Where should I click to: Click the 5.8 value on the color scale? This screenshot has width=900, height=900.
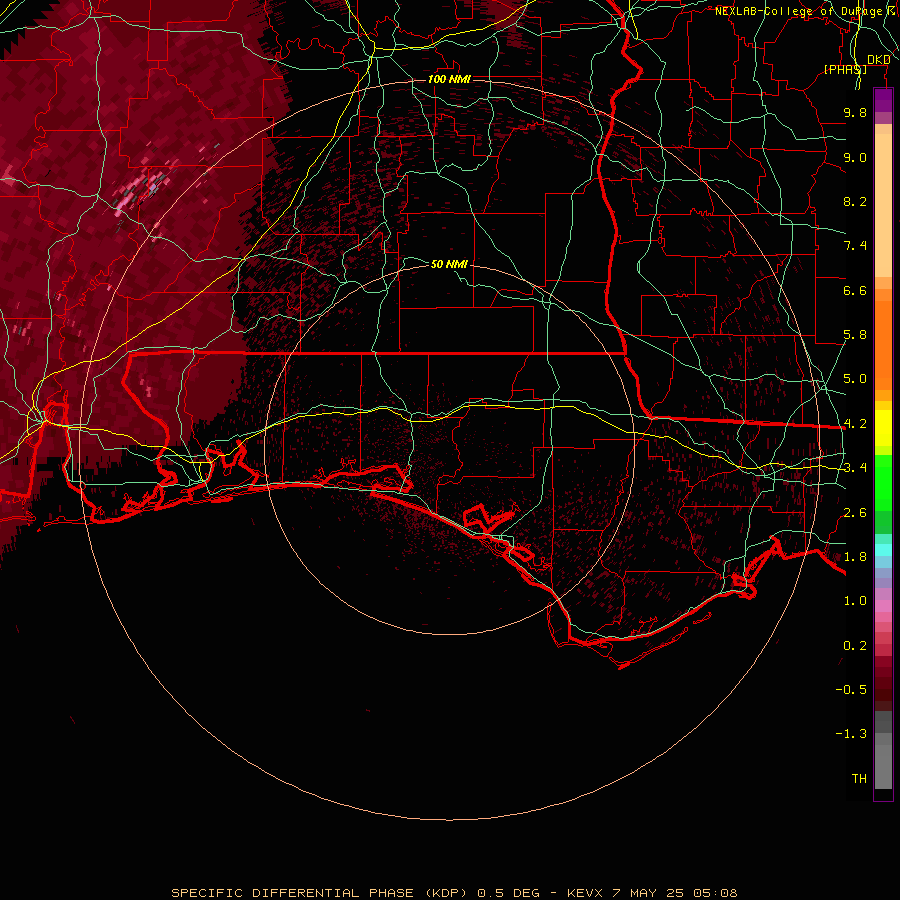[x=855, y=335]
